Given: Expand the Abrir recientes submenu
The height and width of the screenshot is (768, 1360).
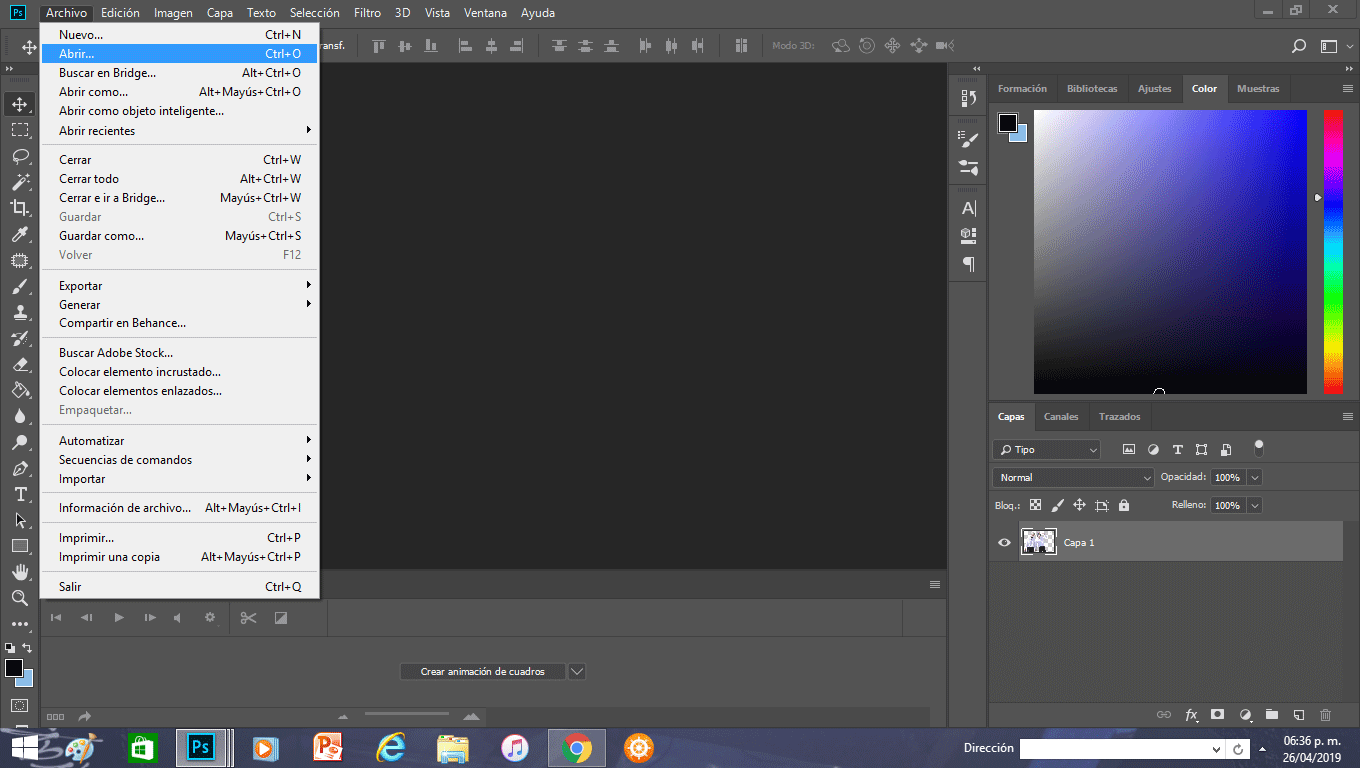Looking at the screenshot, I should tap(180, 131).
